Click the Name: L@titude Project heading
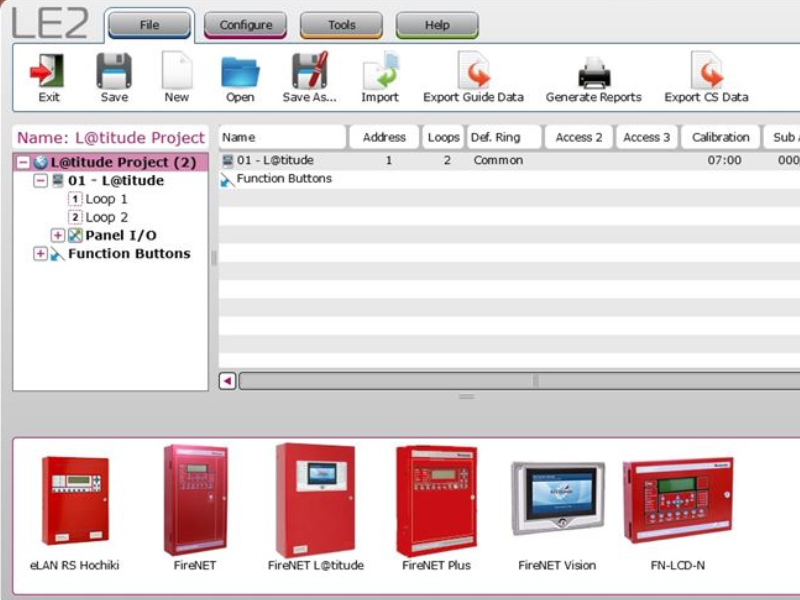800x600 pixels. tap(111, 138)
